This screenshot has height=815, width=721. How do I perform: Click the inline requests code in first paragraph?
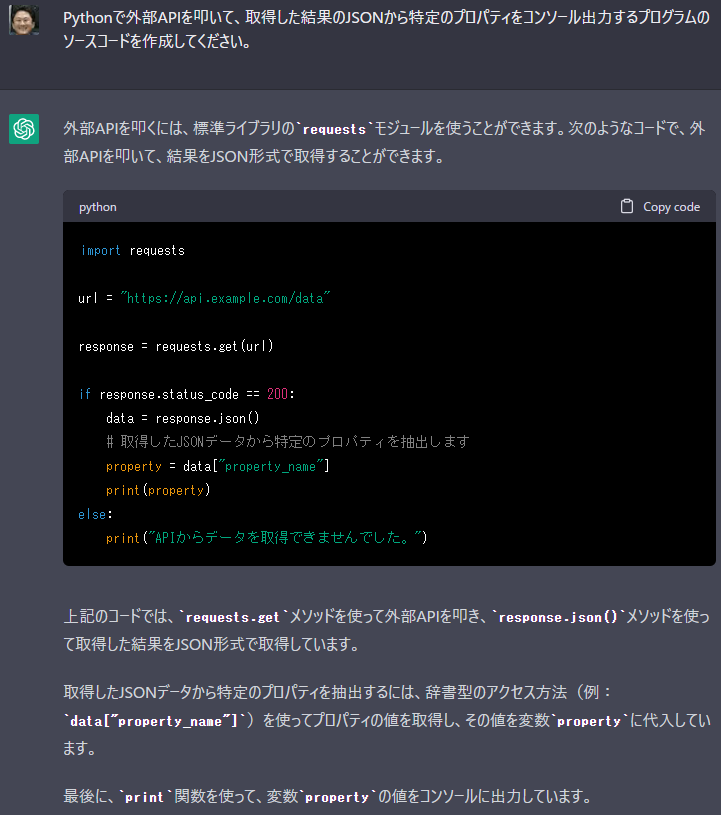click(x=334, y=129)
